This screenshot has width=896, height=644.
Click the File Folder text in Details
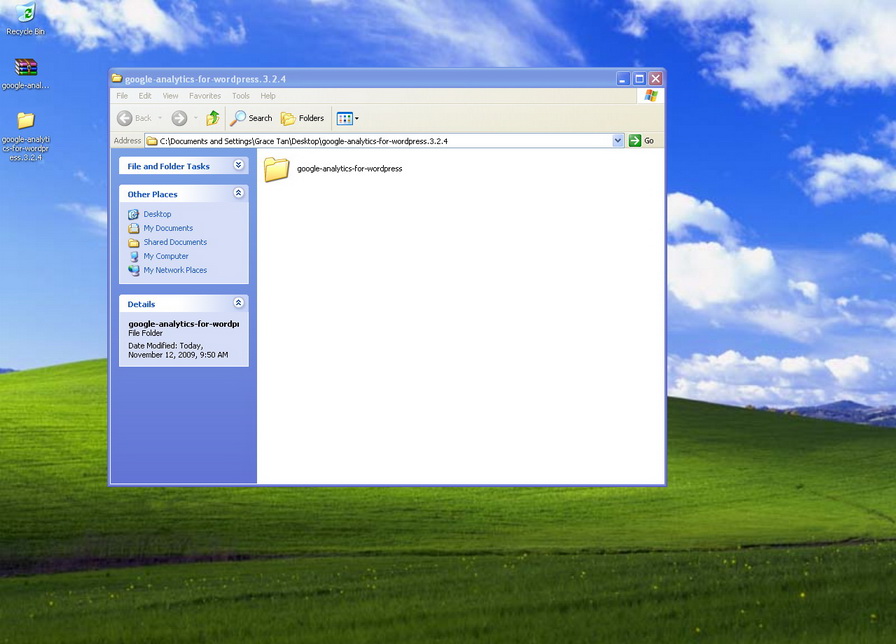[145, 333]
